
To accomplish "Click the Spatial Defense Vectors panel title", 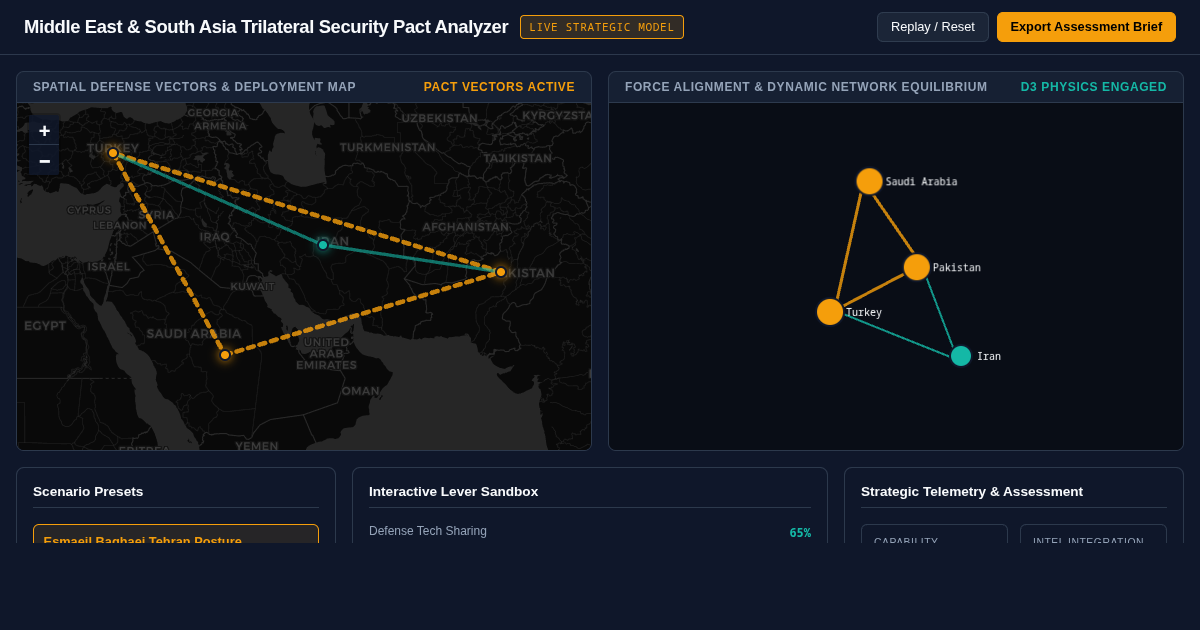I will (x=194, y=87).
